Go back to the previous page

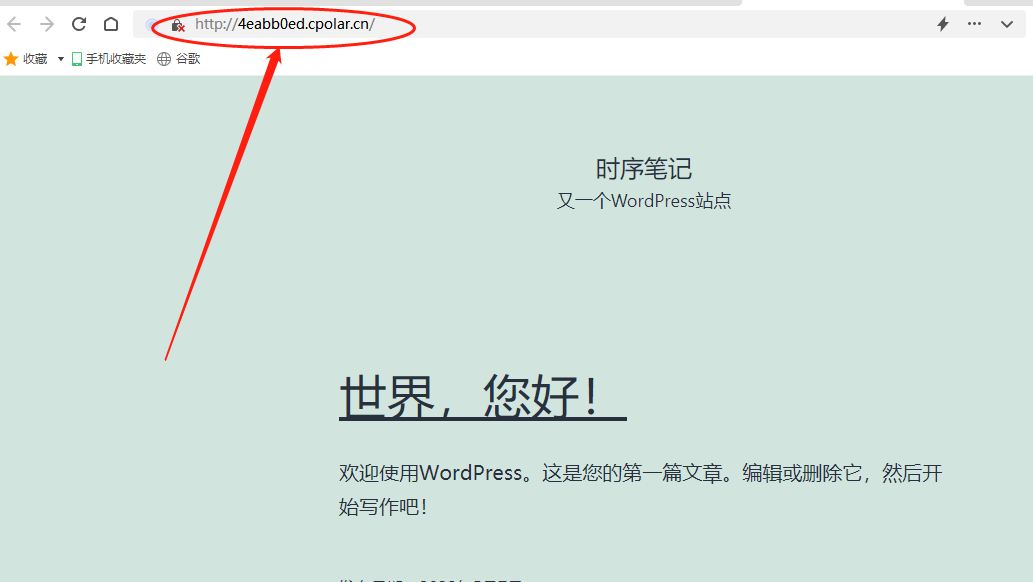(14, 24)
